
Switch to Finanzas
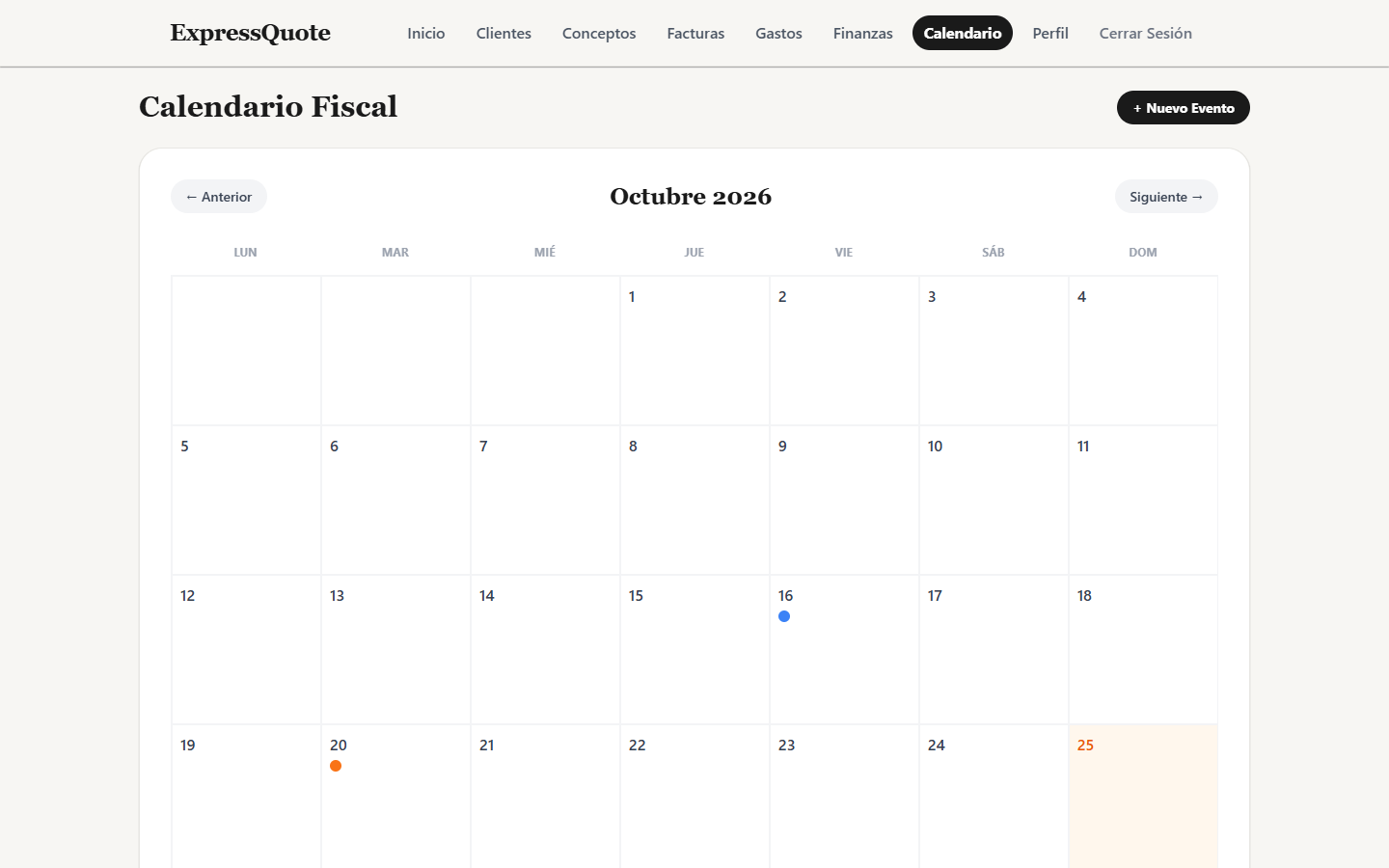pyautogui.click(x=863, y=33)
